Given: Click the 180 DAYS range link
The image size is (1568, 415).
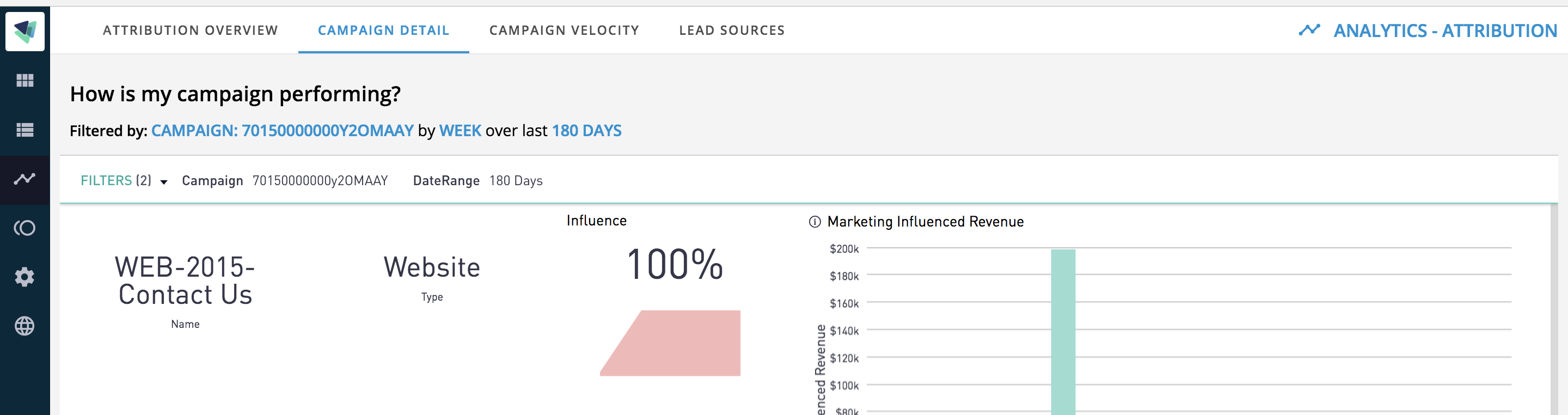Looking at the screenshot, I should pyautogui.click(x=587, y=131).
